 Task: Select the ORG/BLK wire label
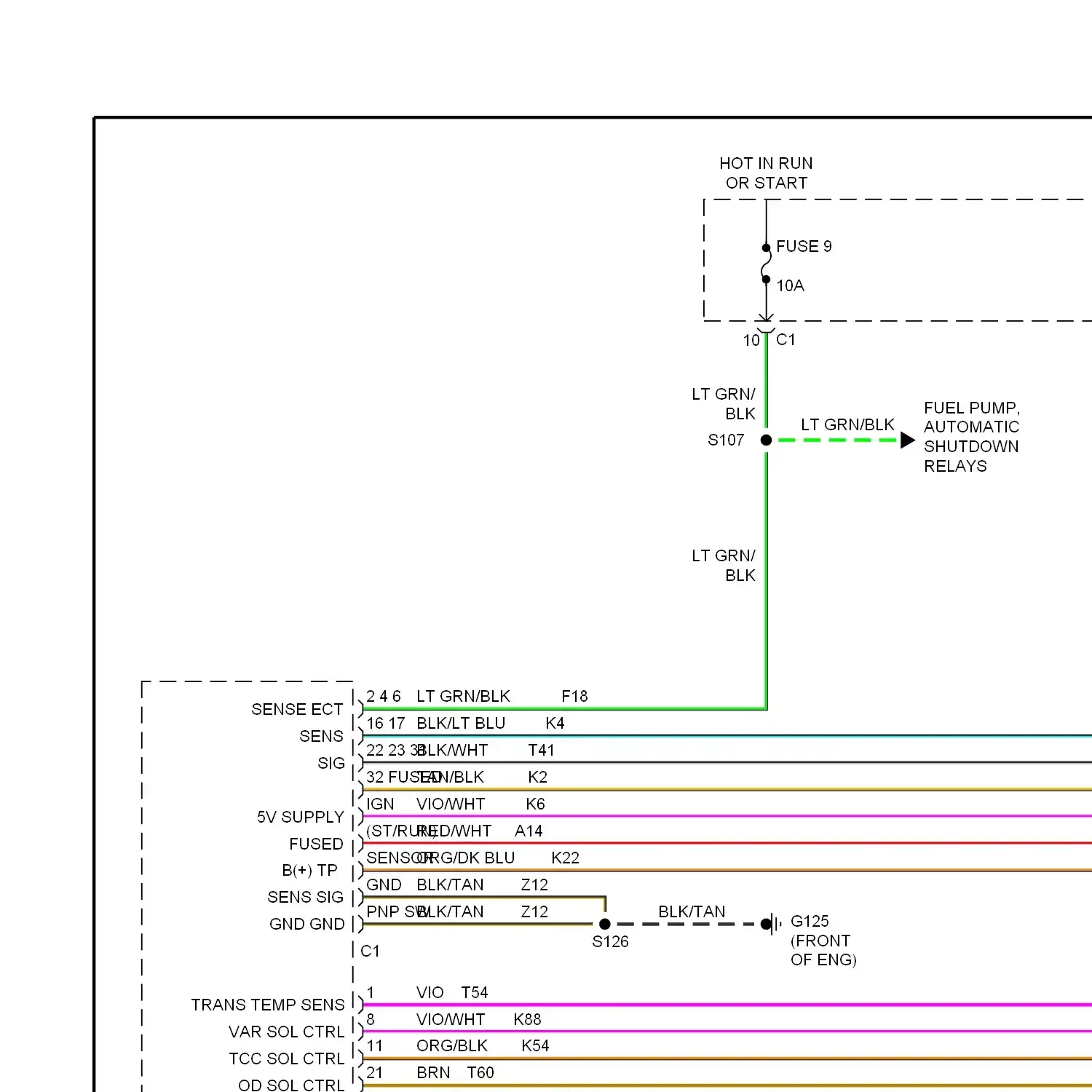[x=452, y=1045]
